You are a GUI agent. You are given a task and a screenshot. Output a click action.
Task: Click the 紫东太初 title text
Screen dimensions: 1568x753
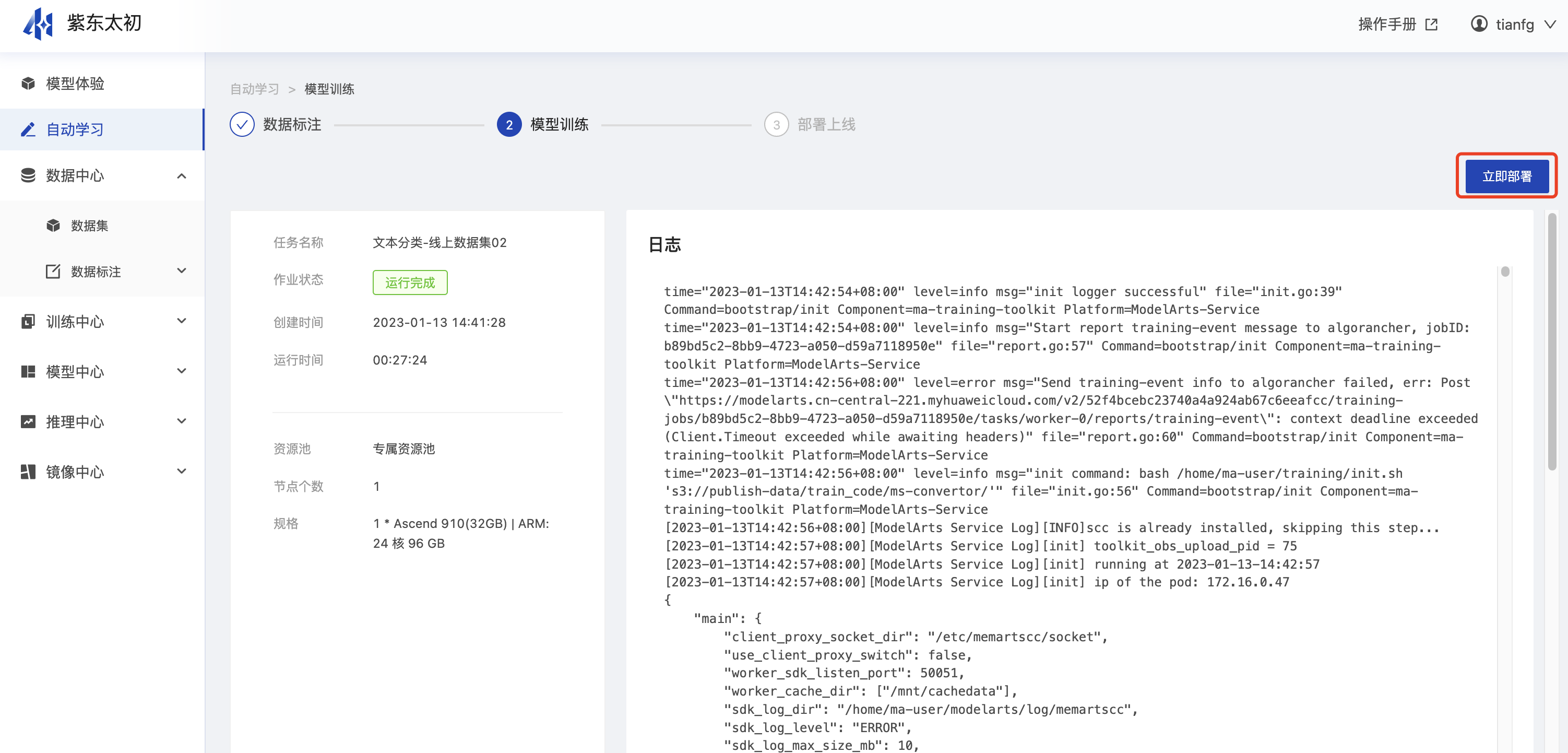[x=104, y=23]
